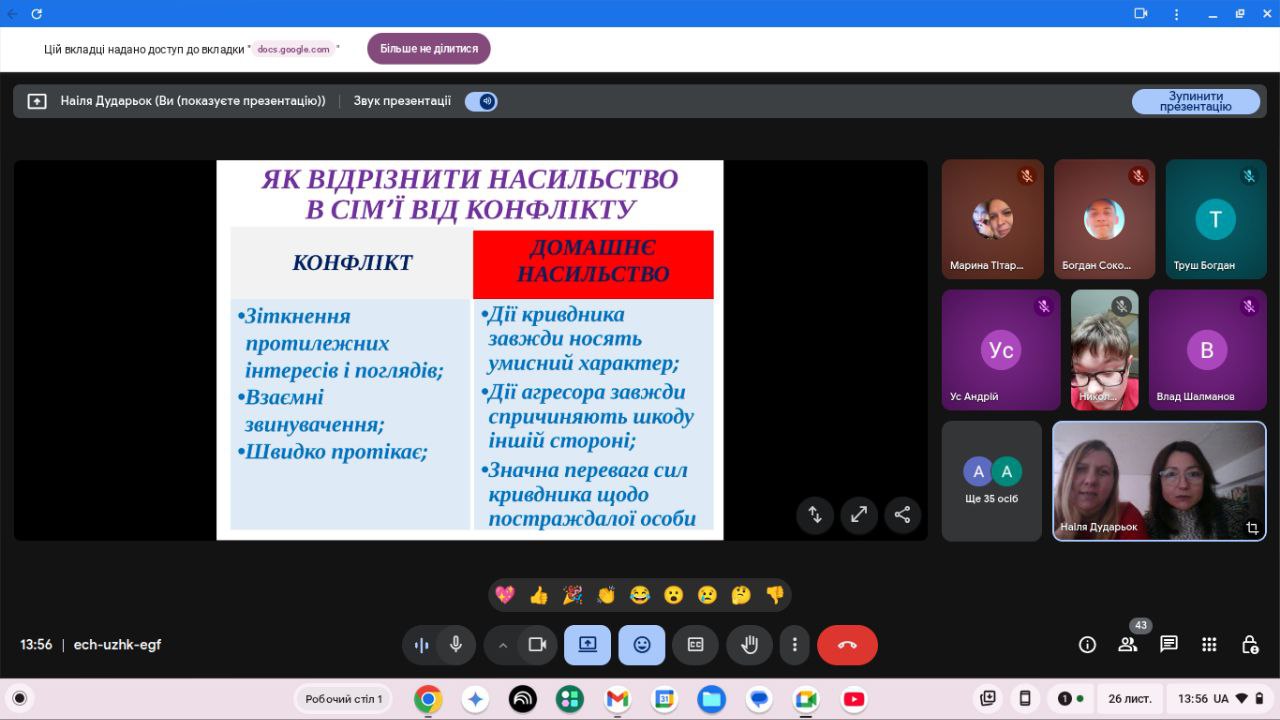This screenshot has width=1280, height=720.
Task: Select Наіля Дударьок's video tile
Action: click(x=1158, y=481)
